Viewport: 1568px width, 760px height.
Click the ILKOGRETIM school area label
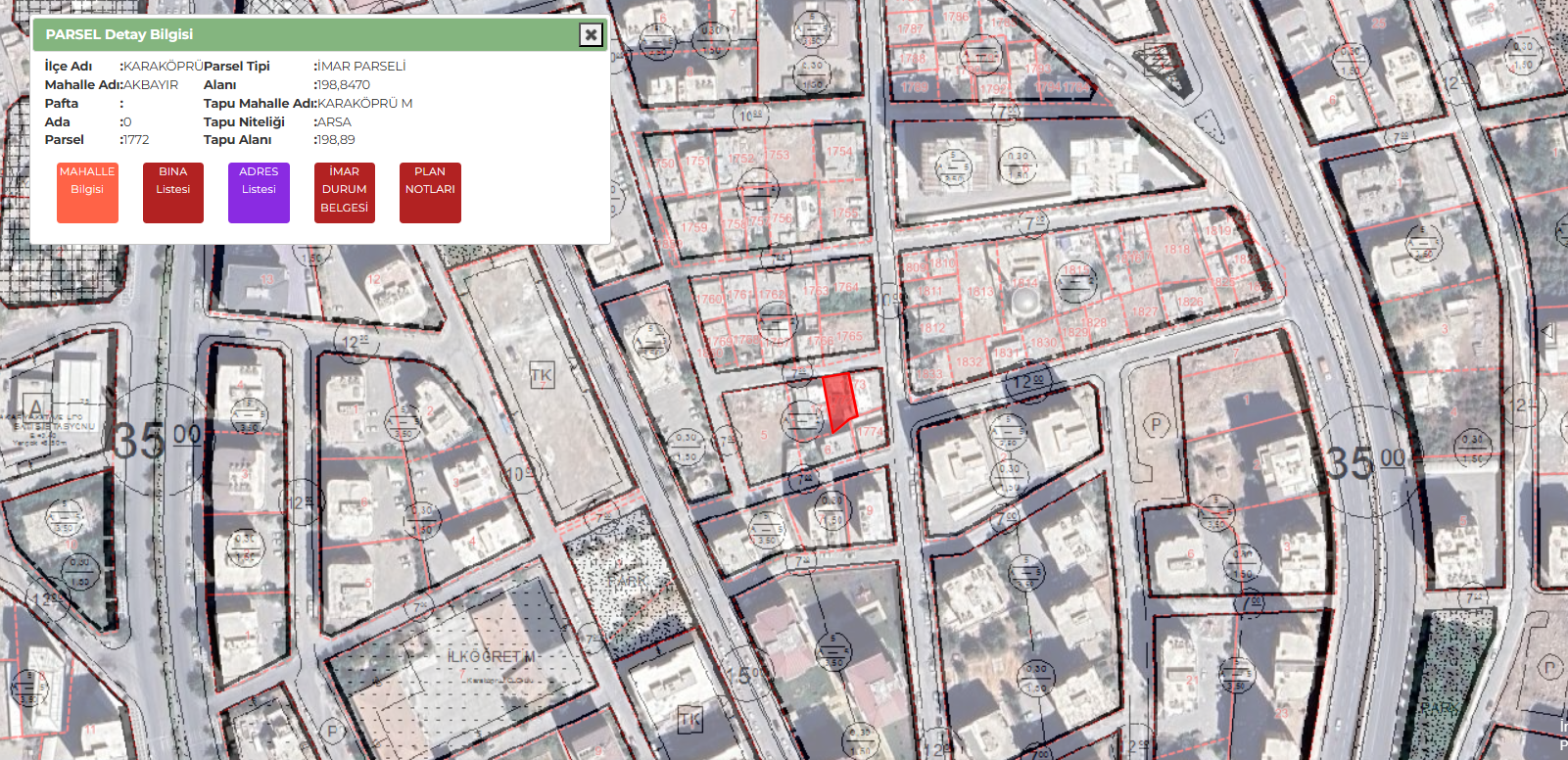492,656
